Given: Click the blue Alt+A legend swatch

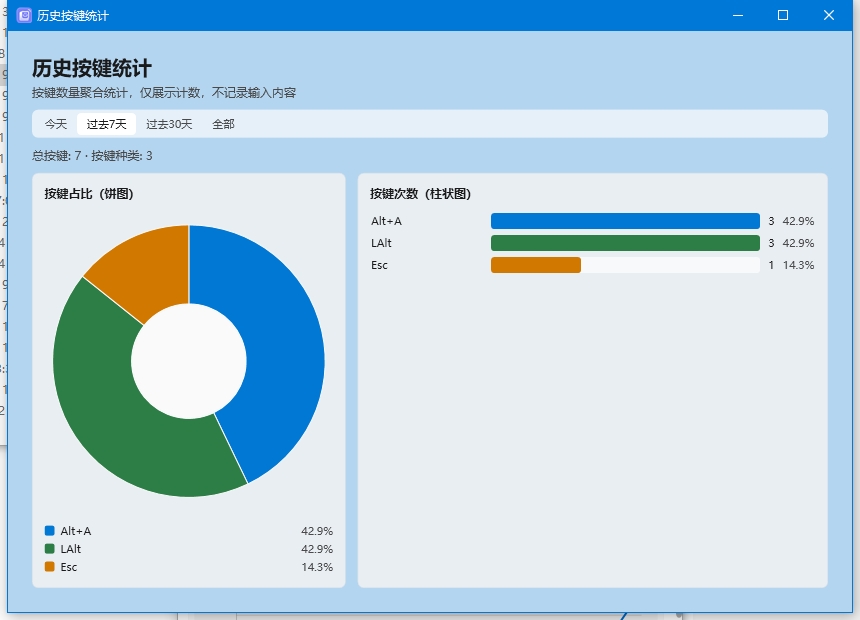Looking at the screenshot, I should pyautogui.click(x=49, y=531).
